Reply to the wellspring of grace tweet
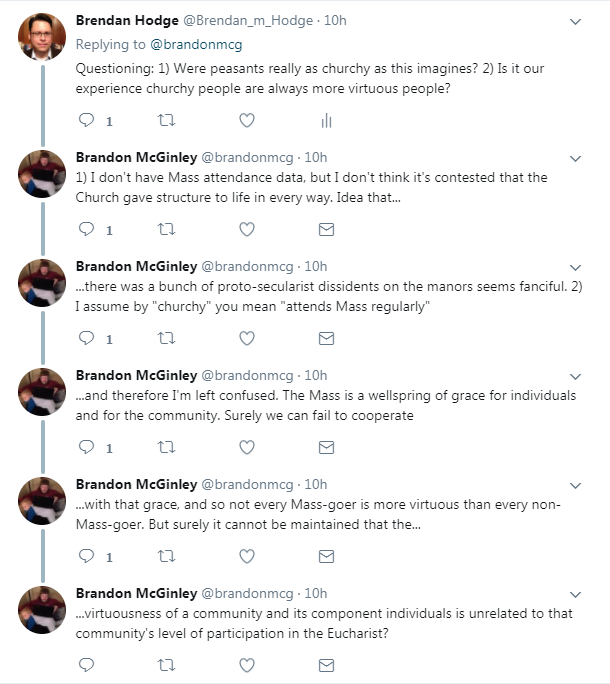The height and width of the screenshot is (684, 610). (x=86, y=446)
